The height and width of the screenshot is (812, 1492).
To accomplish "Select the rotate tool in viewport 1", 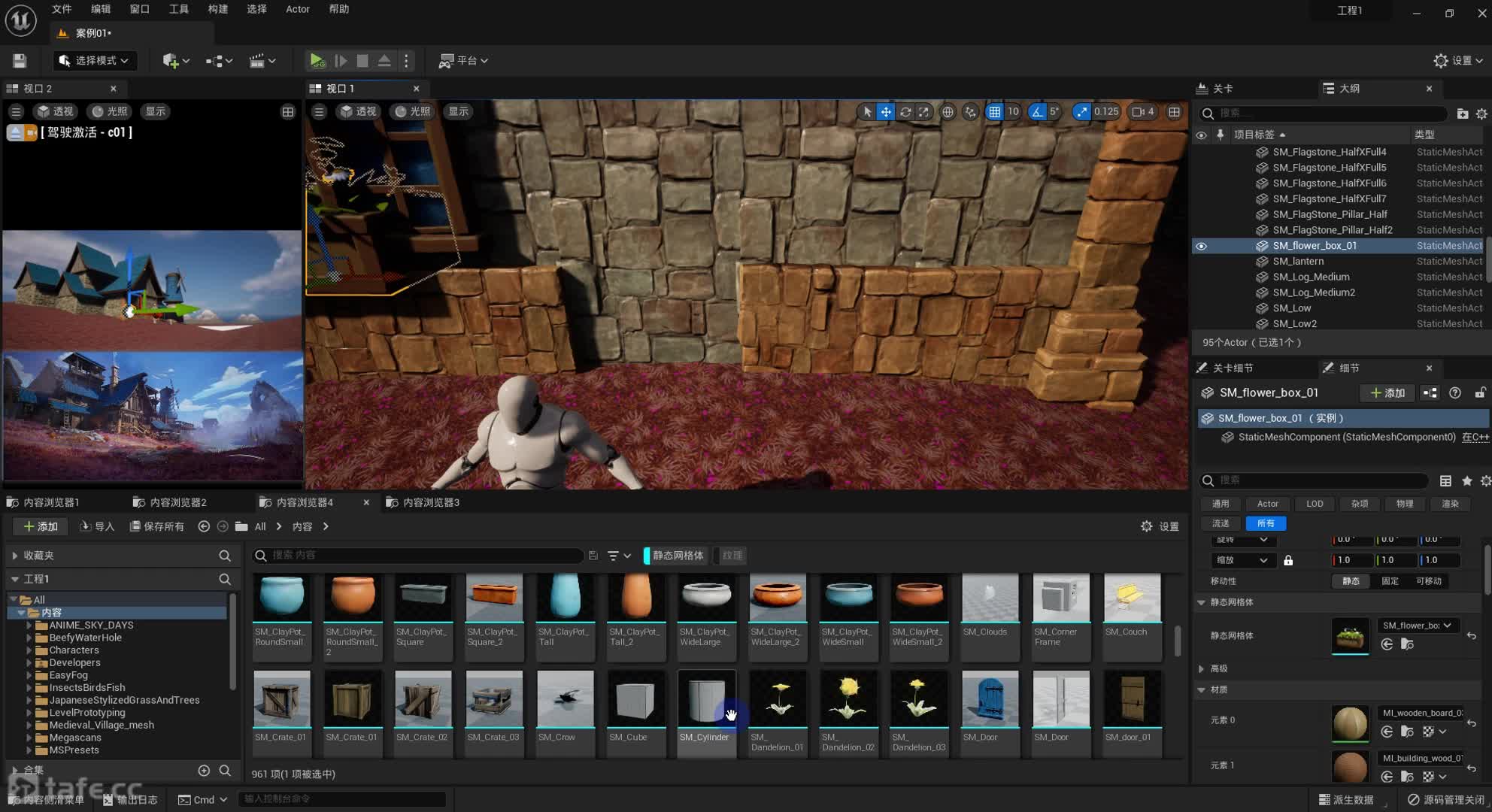I will (x=905, y=112).
